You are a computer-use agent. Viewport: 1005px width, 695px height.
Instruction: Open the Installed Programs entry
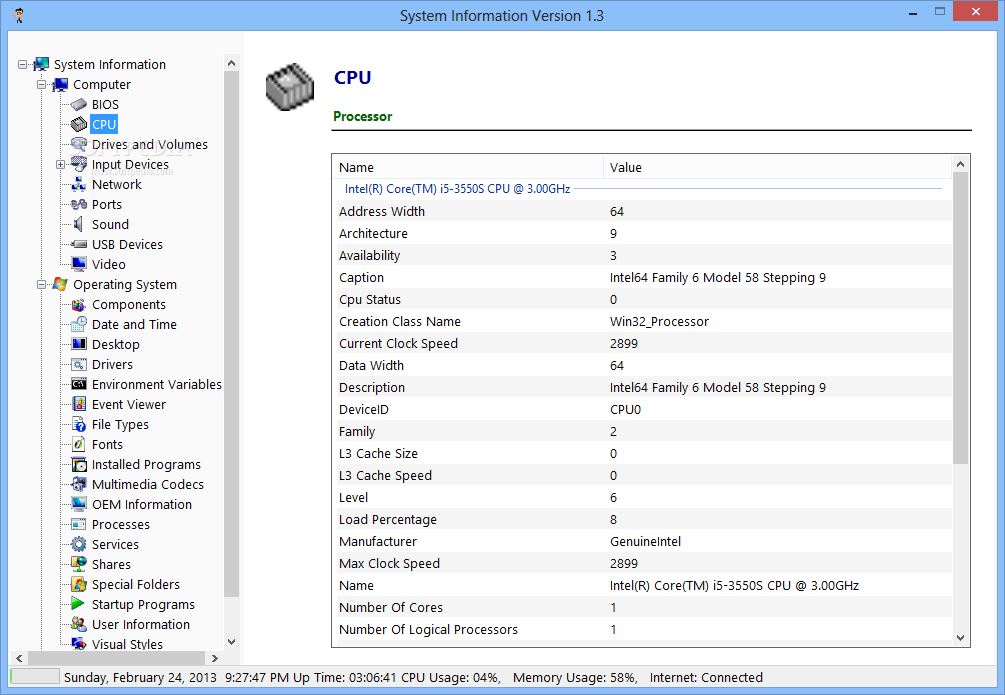146,464
